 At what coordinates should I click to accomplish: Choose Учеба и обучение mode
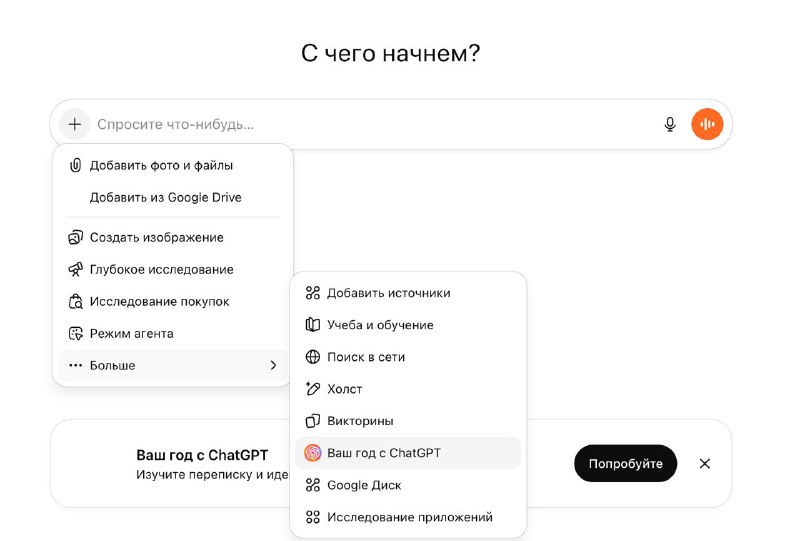point(408,325)
